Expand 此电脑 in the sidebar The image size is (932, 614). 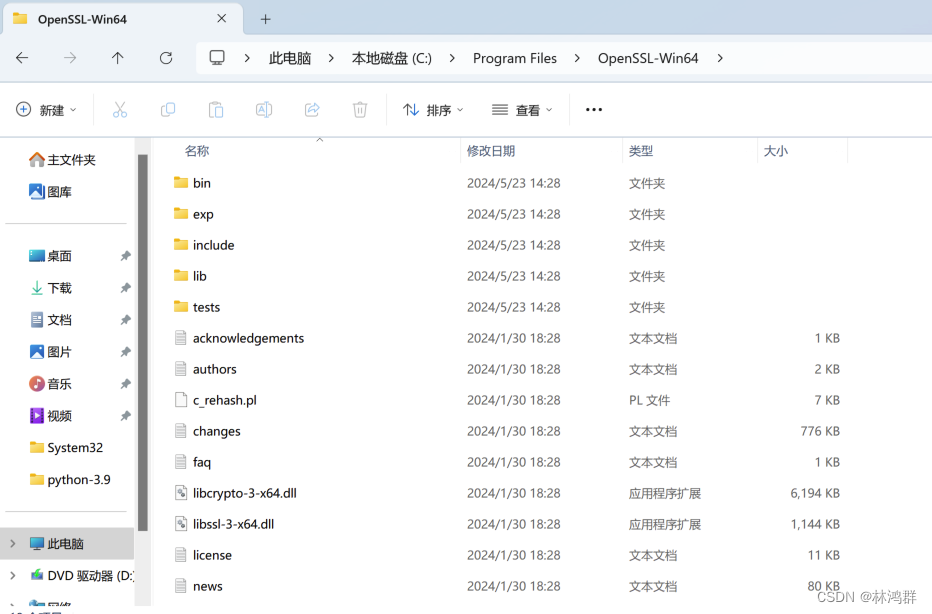click(14, 543)
